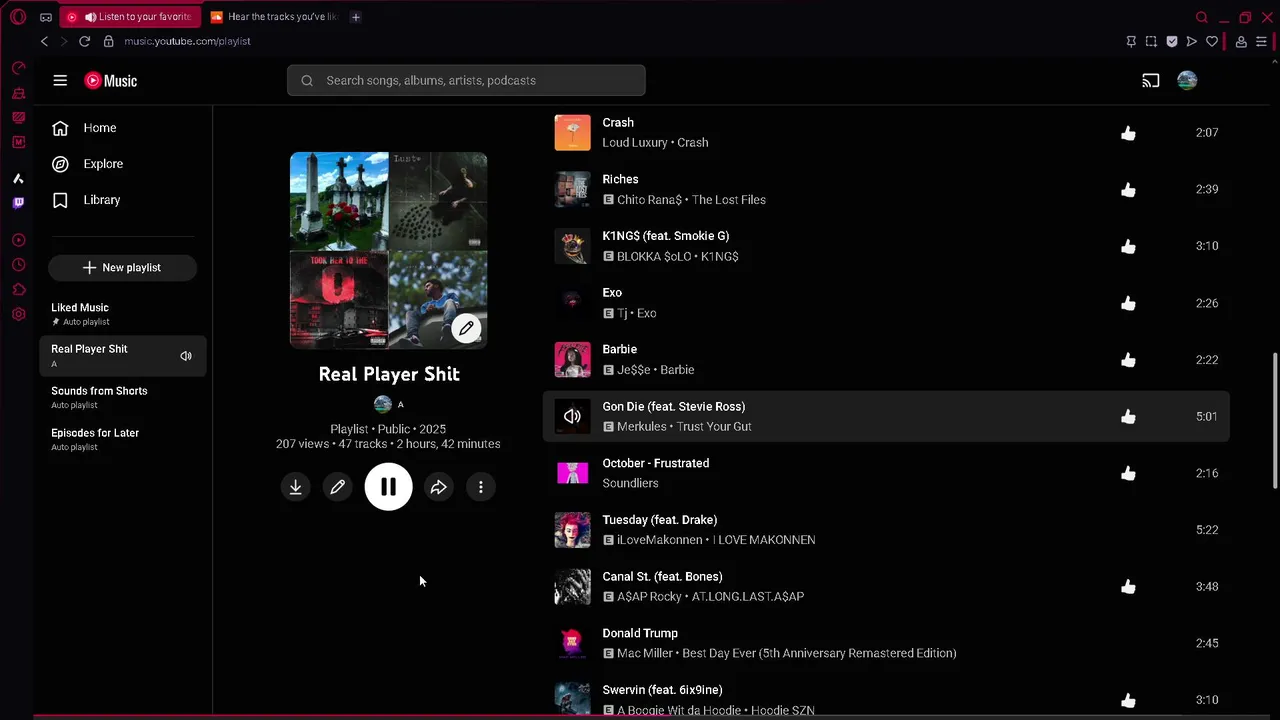Open Extensions cube icon in the sidebar
1280x720 pixels.
pos(18,290)
